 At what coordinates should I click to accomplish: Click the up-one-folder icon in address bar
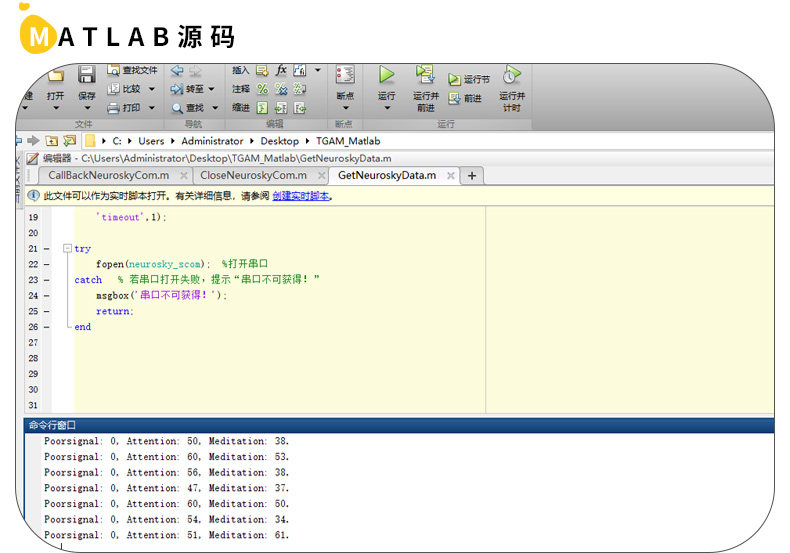click(51, 141)
